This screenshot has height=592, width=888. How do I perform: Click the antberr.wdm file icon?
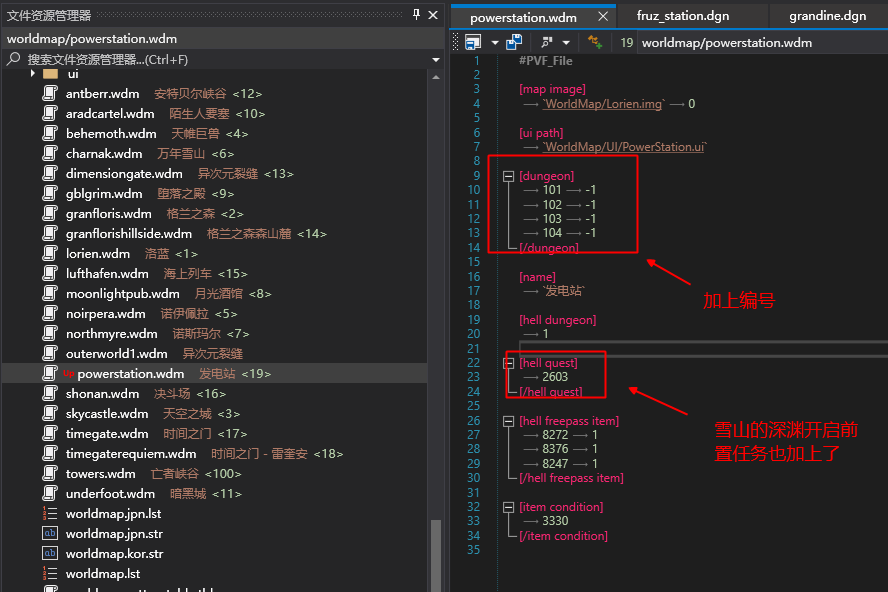point(50,93)
